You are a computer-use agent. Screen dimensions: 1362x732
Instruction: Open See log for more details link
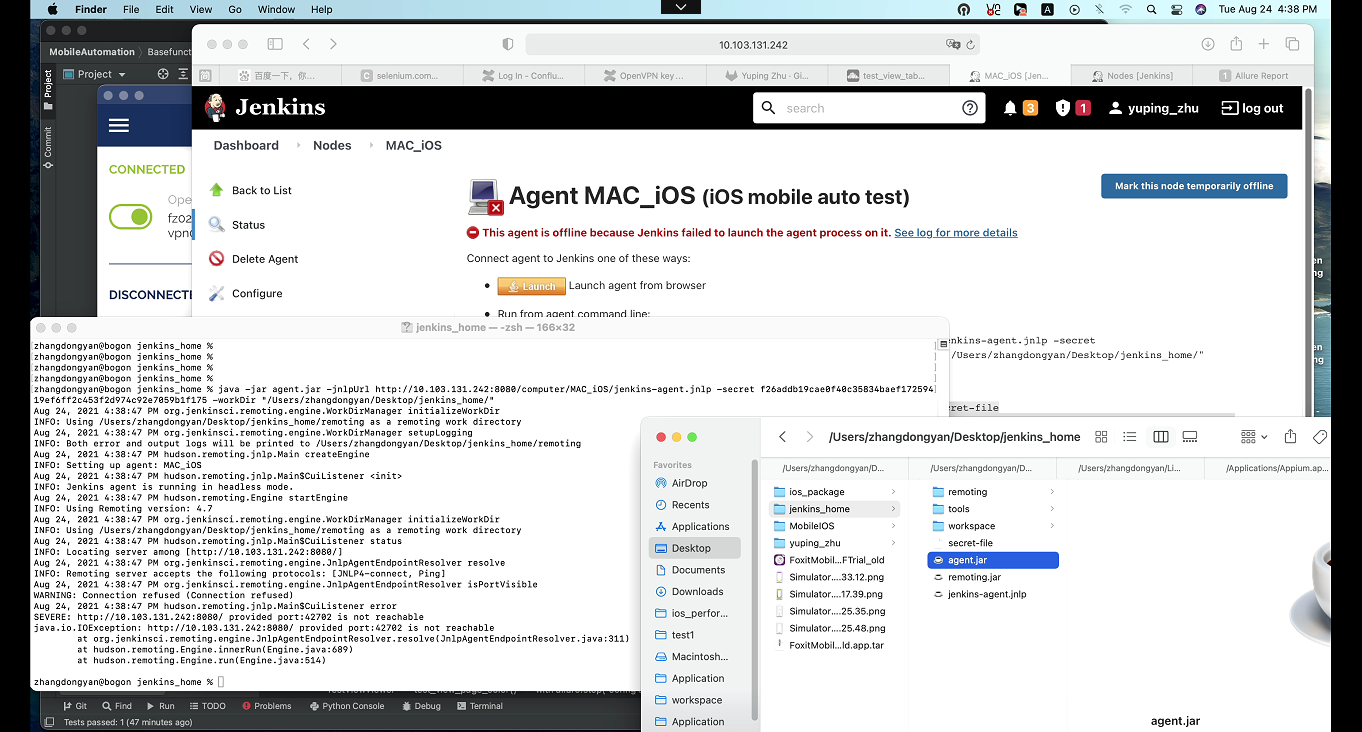coord(955,233)
